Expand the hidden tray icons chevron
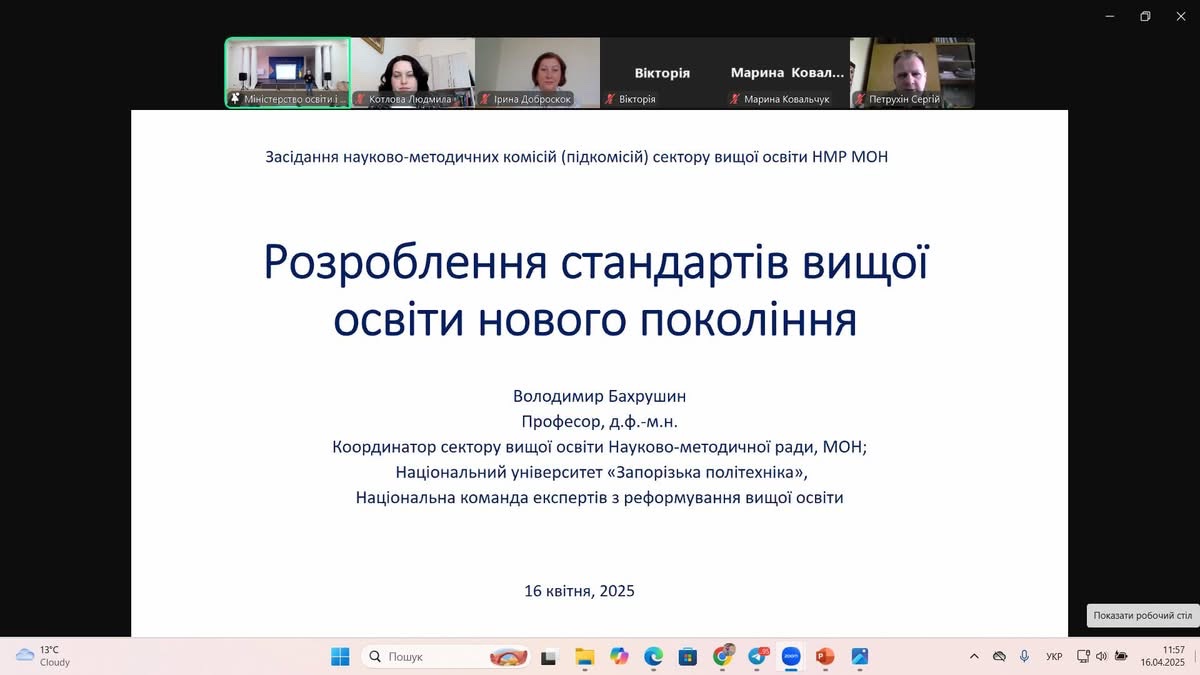This screenshot has height=675, width=1200. [x=974, y=657]
